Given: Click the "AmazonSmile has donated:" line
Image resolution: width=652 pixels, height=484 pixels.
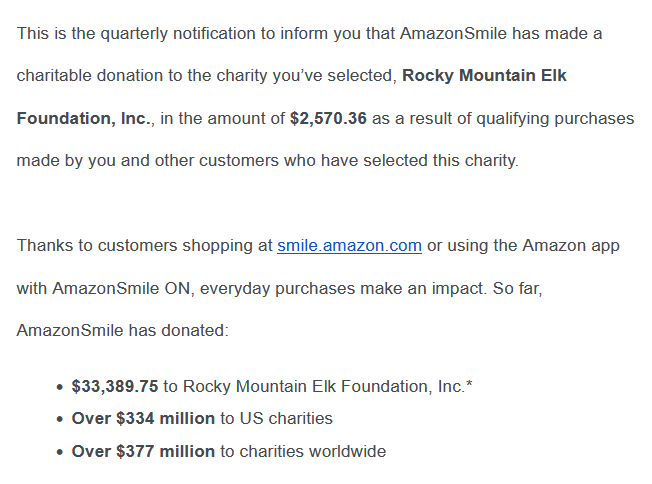Looking at the screenshot, I should click(123, 329).
